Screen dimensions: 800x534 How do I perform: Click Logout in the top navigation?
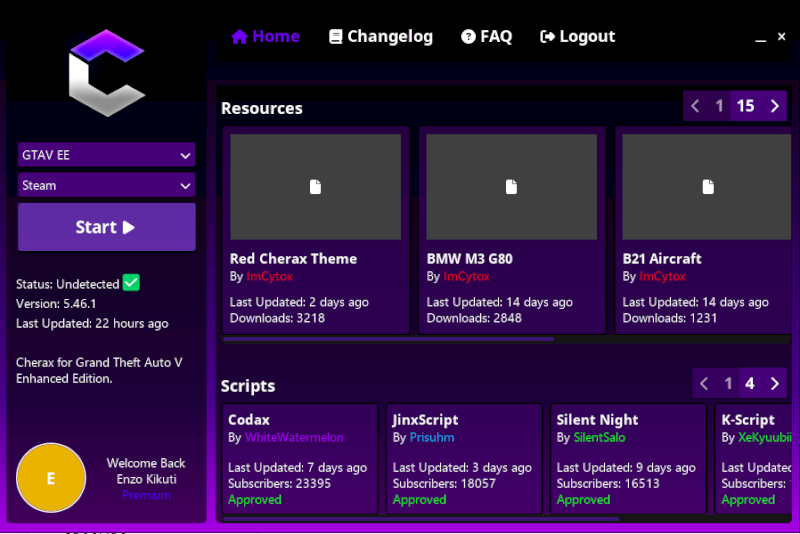click(577, 37)
